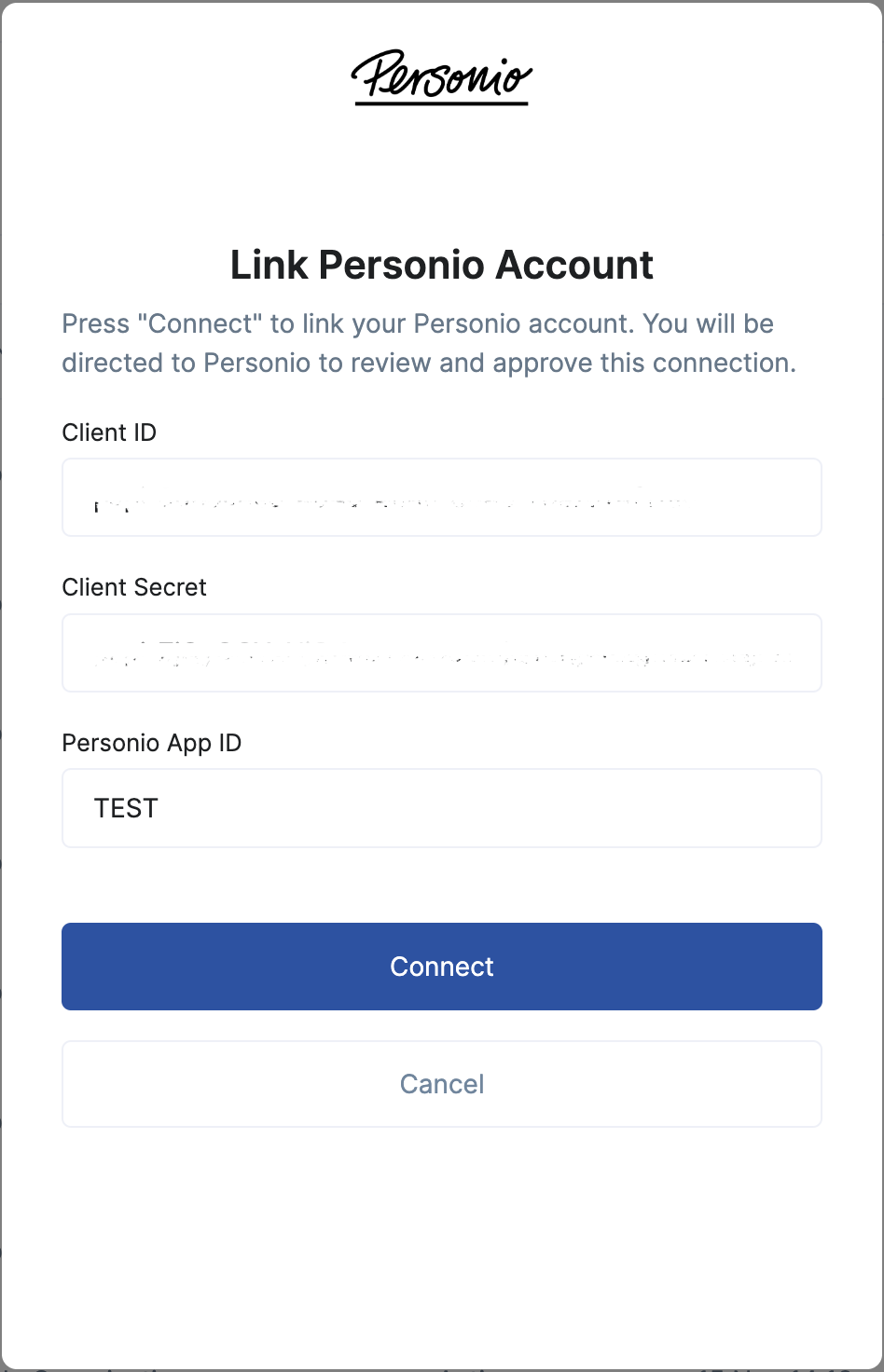Click the Personio logo at the top
884x1372 pixels.
(x=441, y=76)
